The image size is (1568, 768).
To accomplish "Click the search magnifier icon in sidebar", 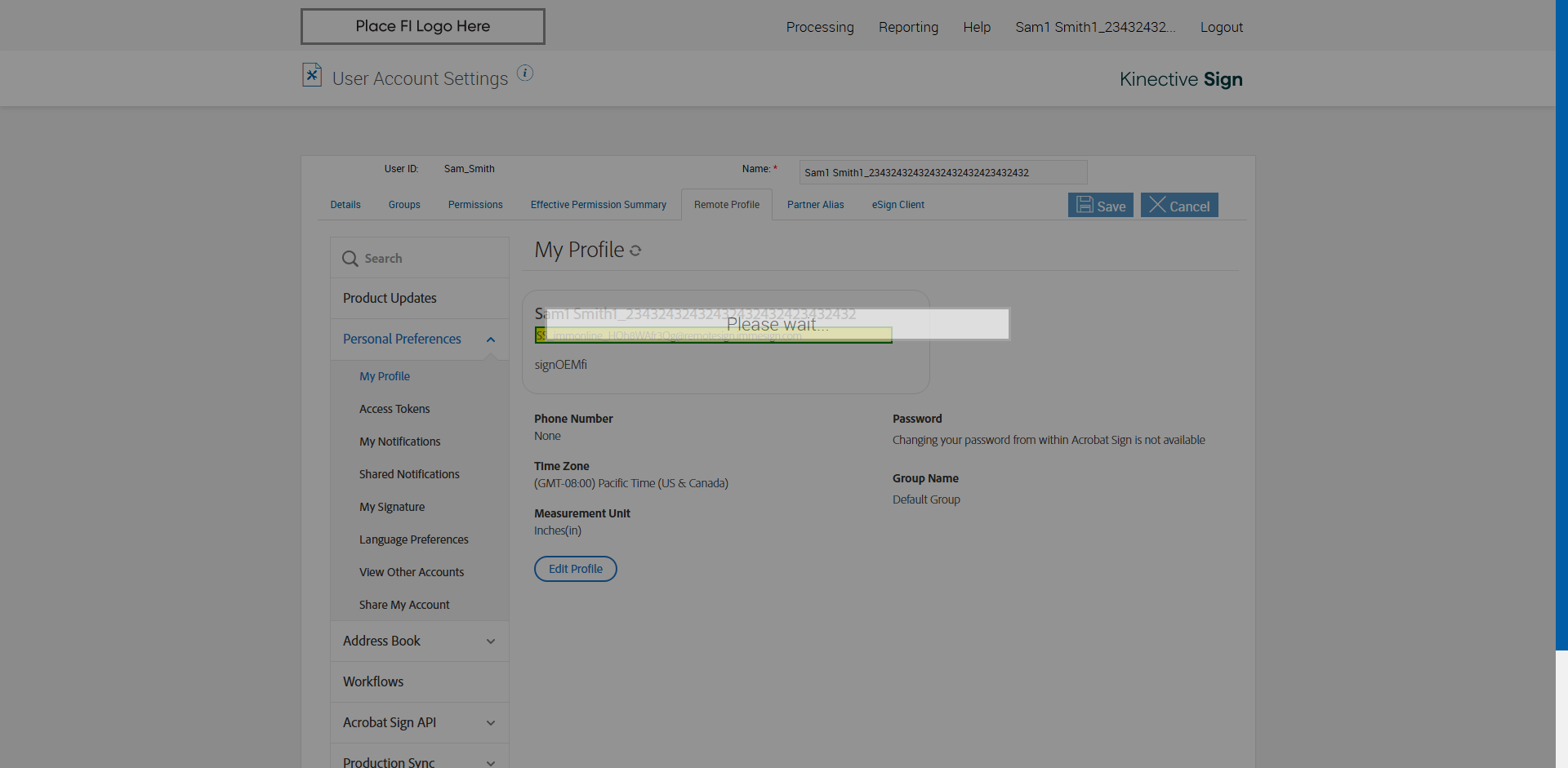I will 350,259.
